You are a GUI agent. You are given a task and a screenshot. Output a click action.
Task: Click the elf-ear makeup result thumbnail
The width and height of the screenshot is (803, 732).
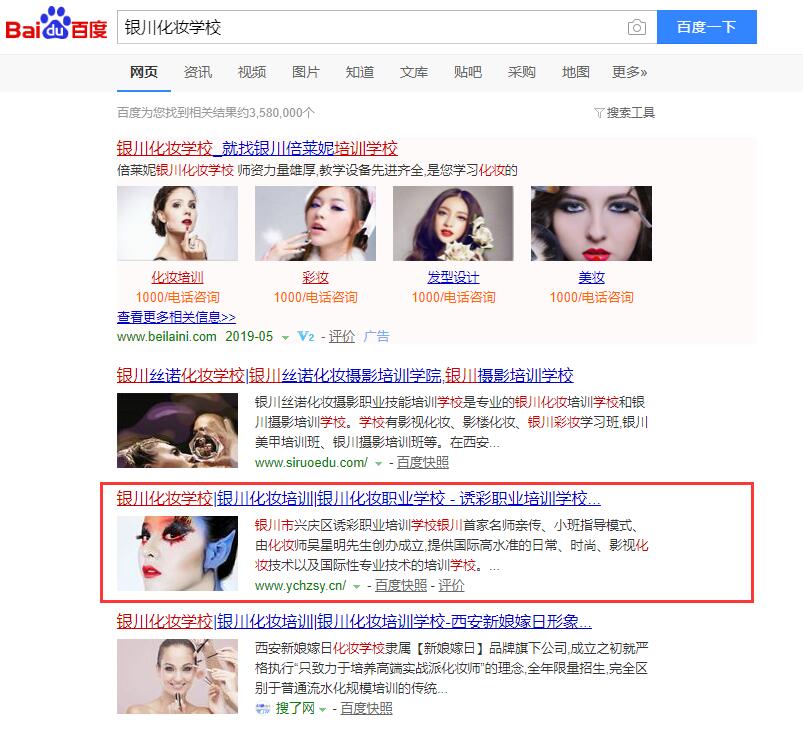tap(177, 553)
